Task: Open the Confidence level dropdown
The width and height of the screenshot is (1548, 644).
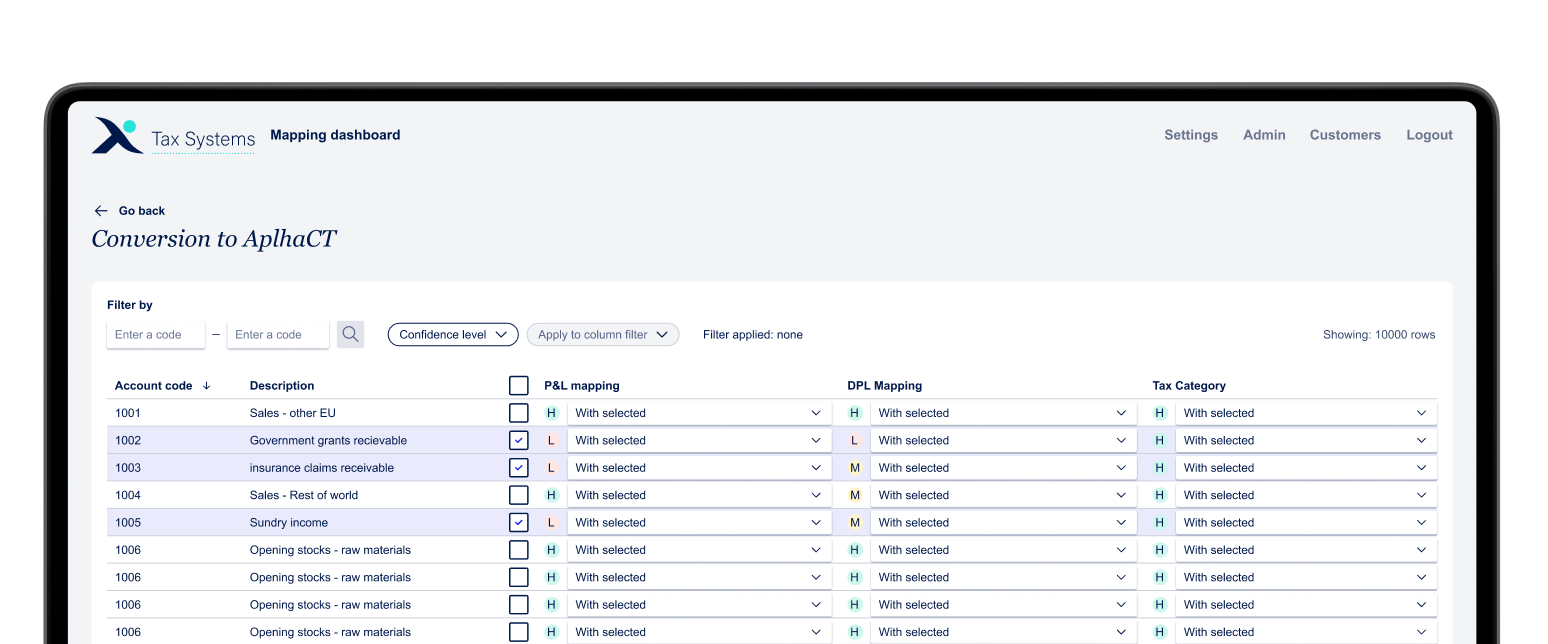Action: (453, 335)
